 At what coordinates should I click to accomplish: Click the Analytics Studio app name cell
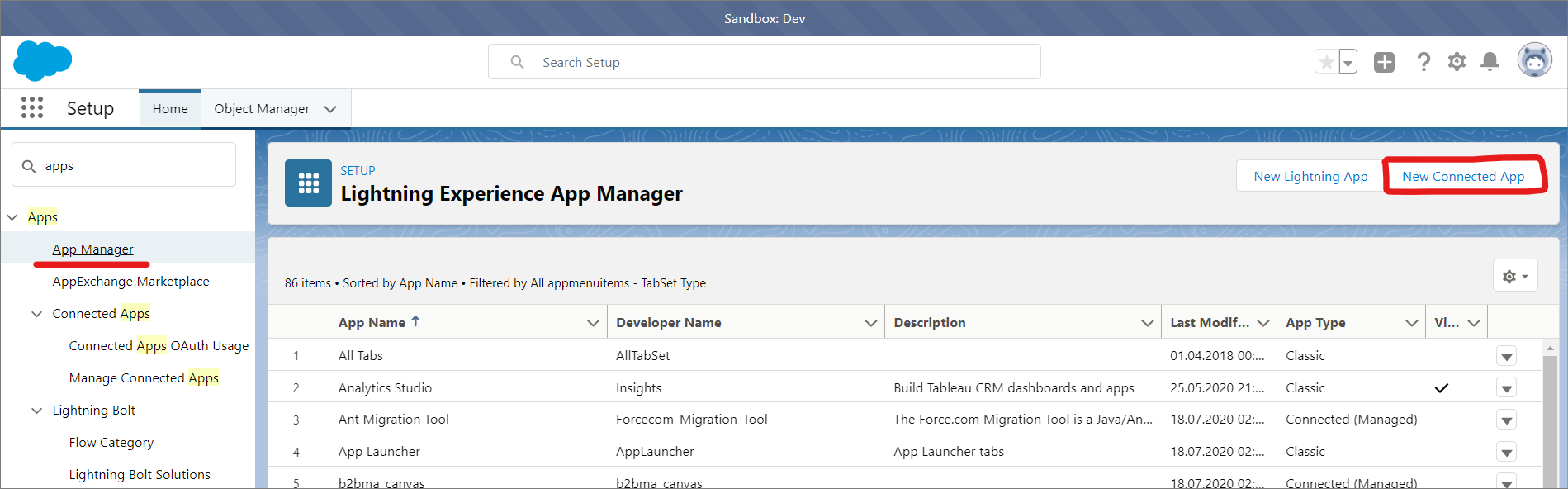pos(385,387)
